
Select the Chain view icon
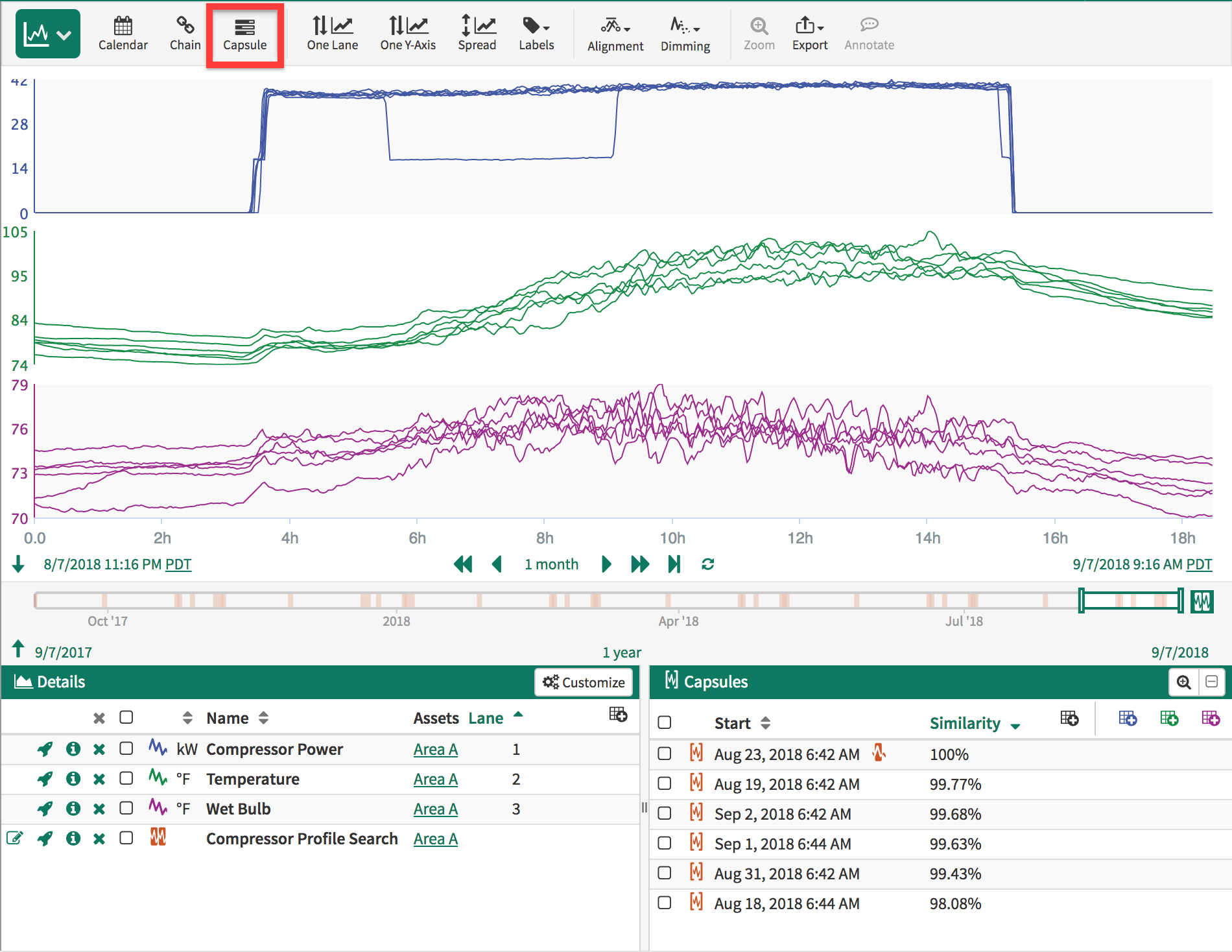point(185,34)
